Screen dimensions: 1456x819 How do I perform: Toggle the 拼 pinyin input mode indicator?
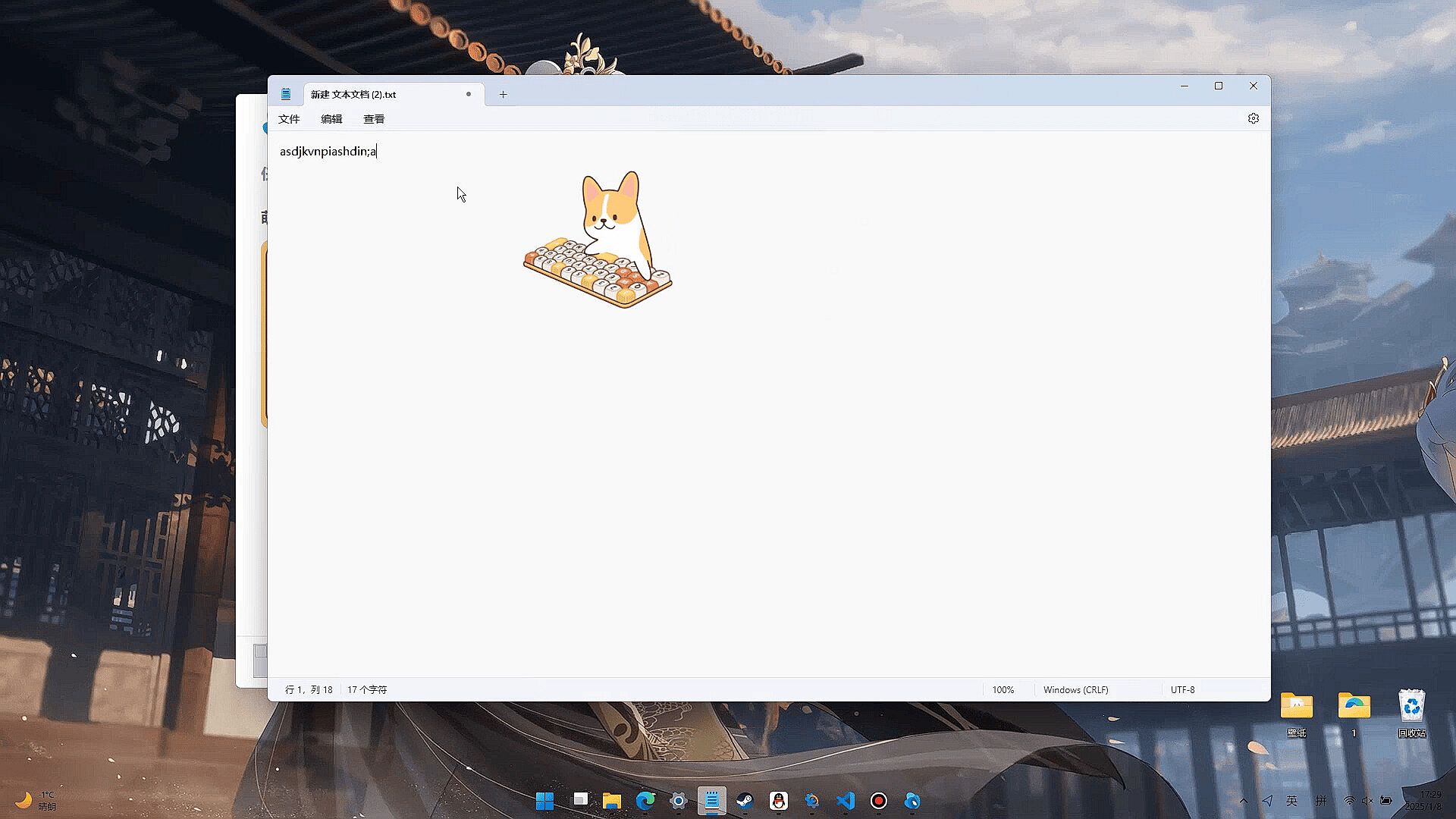click(x=1321, y=801)
